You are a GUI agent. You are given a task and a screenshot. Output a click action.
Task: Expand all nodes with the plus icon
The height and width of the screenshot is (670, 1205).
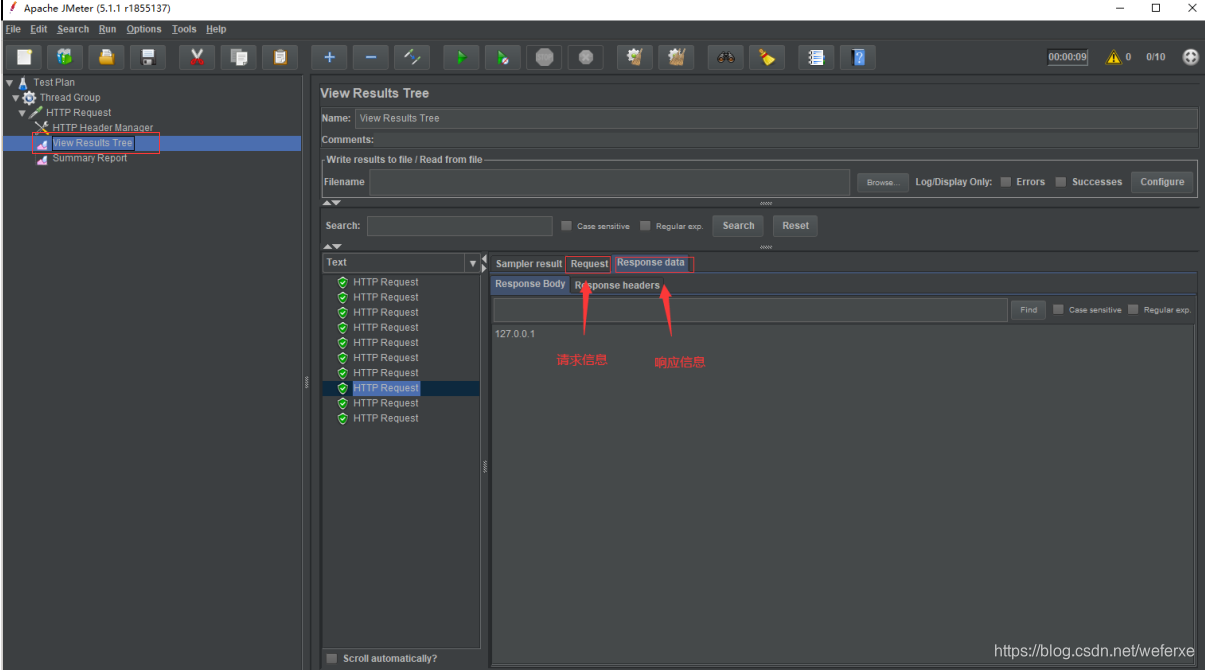coord(329,57)
